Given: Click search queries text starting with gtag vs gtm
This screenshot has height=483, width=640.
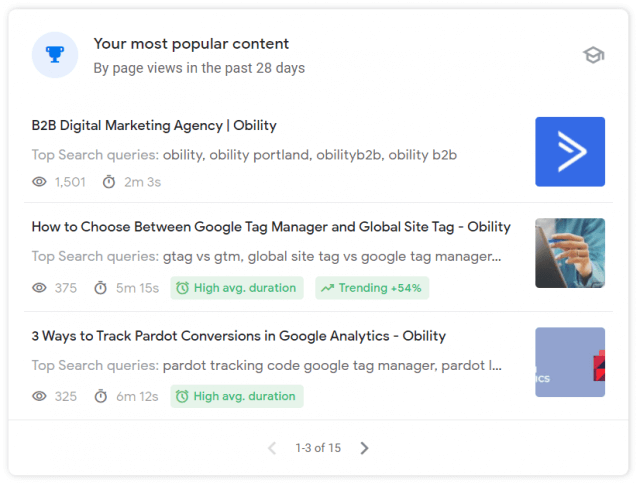Looking at the screenshot, I should 332,256.
